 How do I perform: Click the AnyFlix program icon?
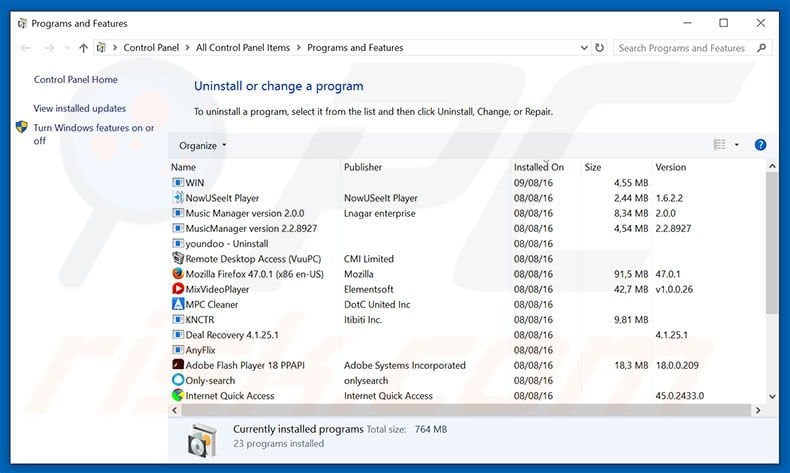(178, 350)
